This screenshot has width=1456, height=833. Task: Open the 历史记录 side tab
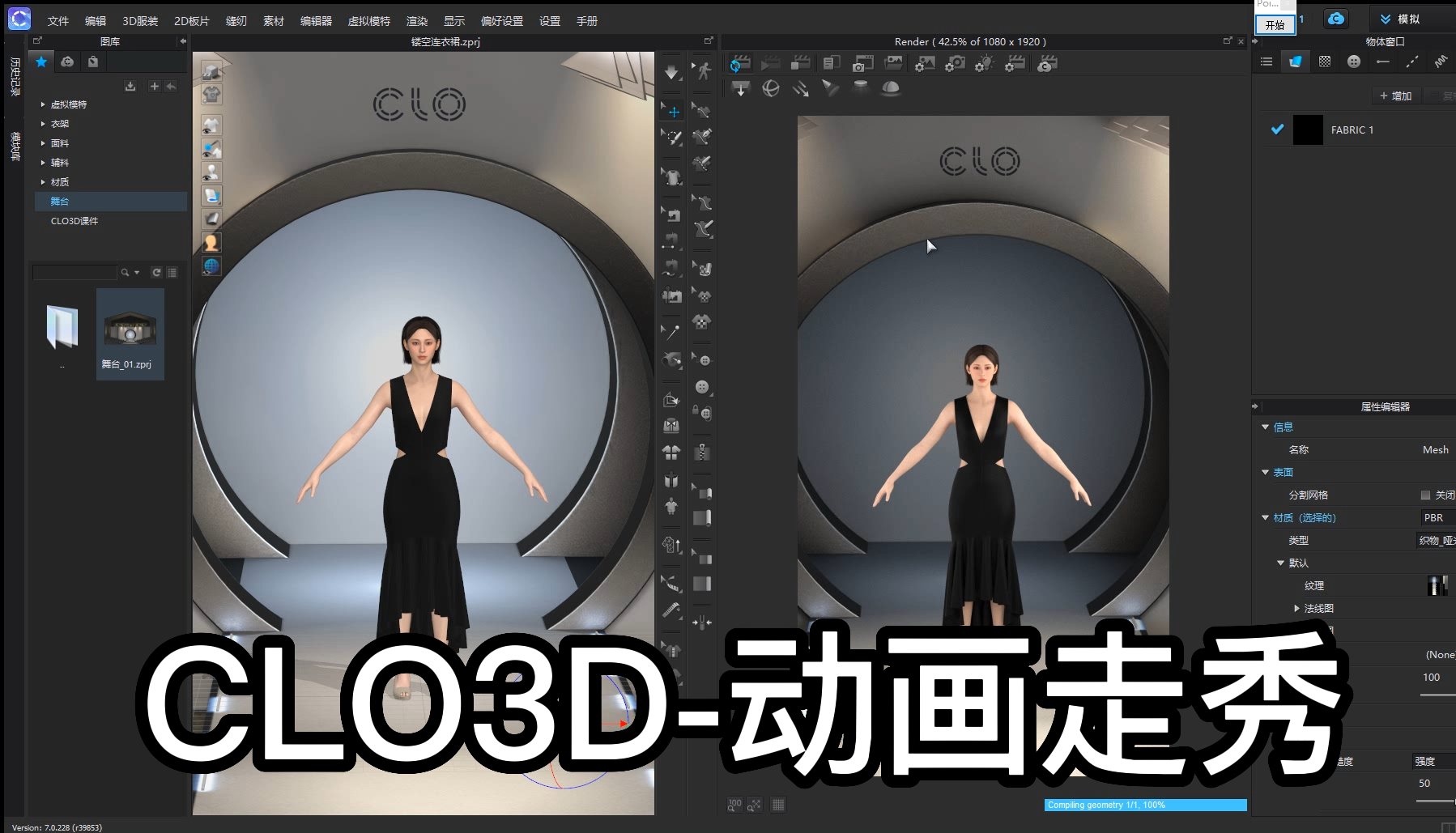(x=15, y=77)
